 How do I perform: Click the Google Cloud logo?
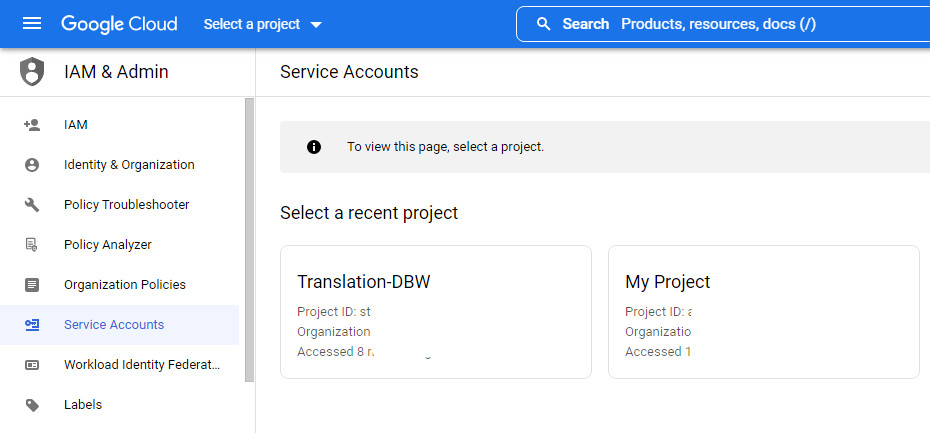coord(119,24)
